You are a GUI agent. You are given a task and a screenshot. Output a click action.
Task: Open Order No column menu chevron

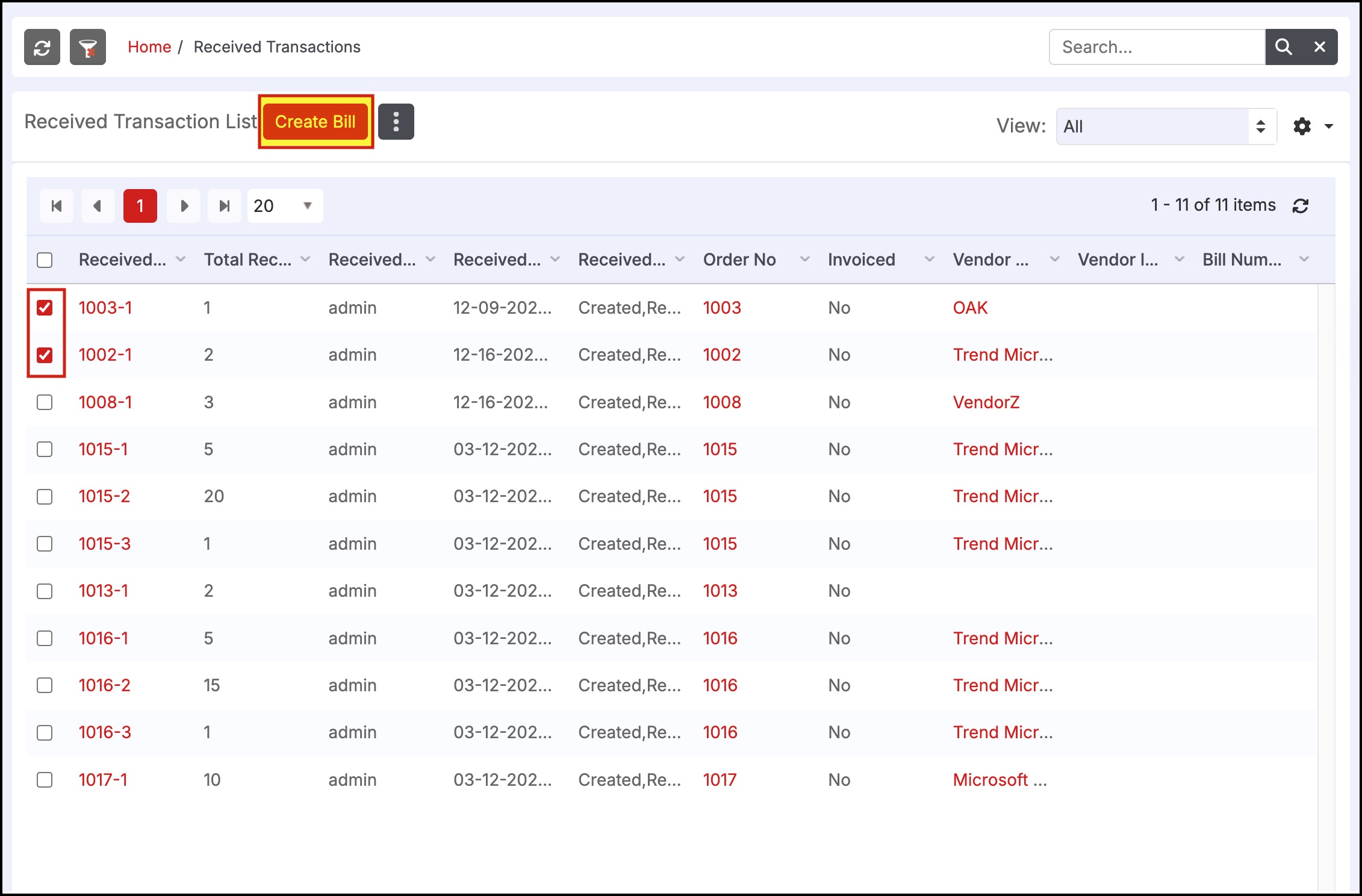(804, 260)
